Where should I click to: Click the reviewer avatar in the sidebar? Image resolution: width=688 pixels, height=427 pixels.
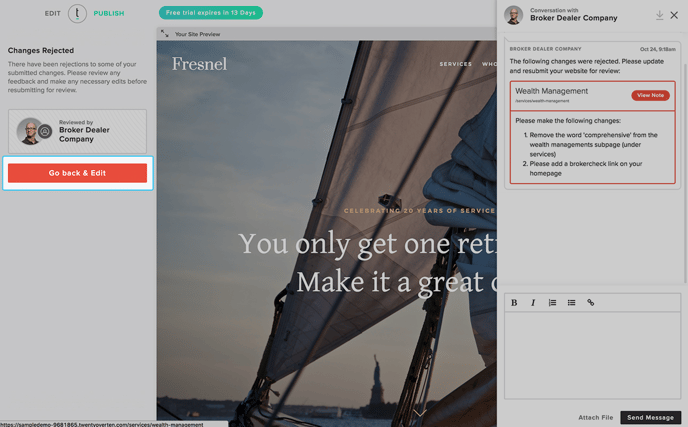29,131
